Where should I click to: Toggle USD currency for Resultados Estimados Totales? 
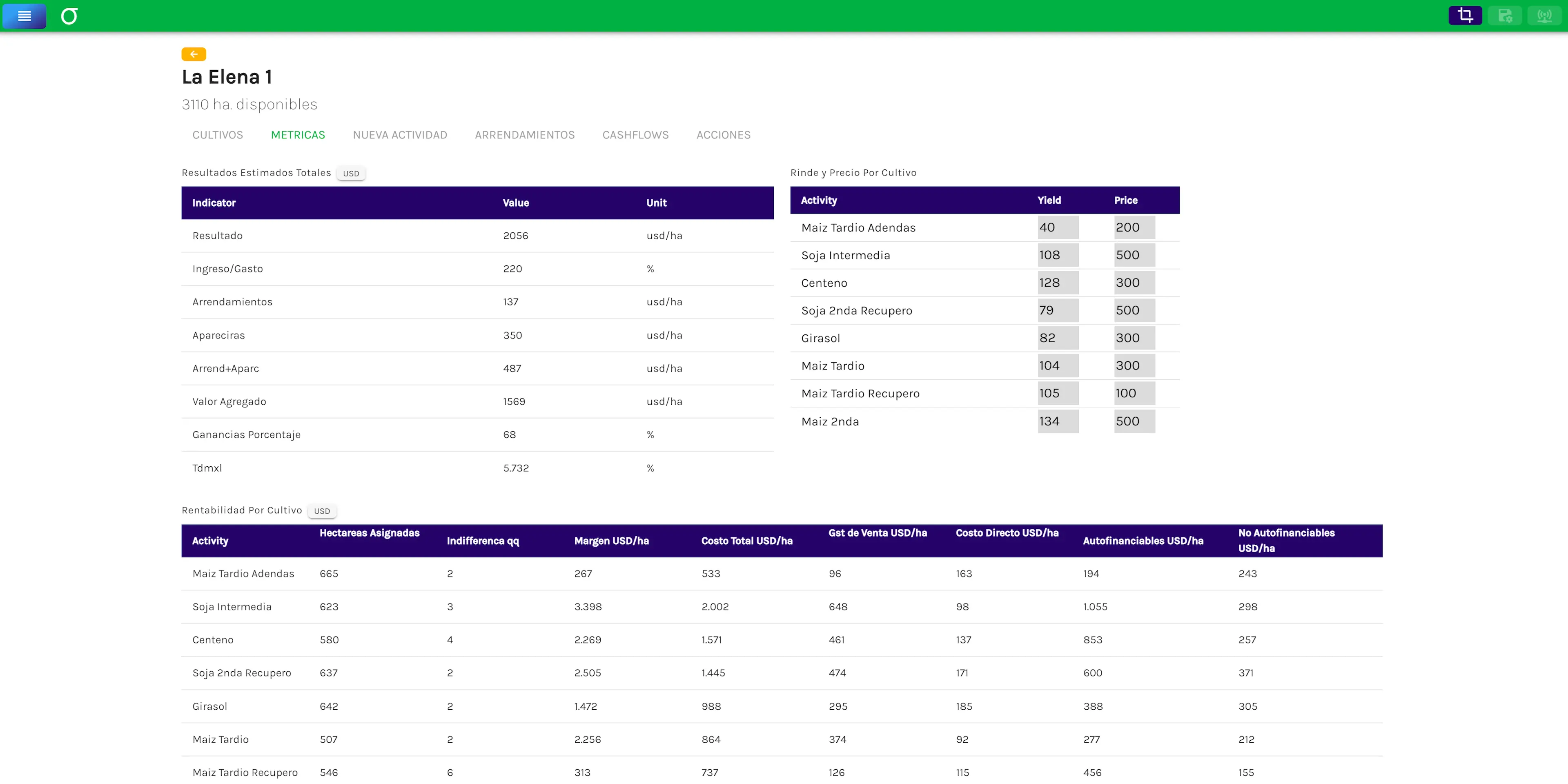click(x=351, y=173)
